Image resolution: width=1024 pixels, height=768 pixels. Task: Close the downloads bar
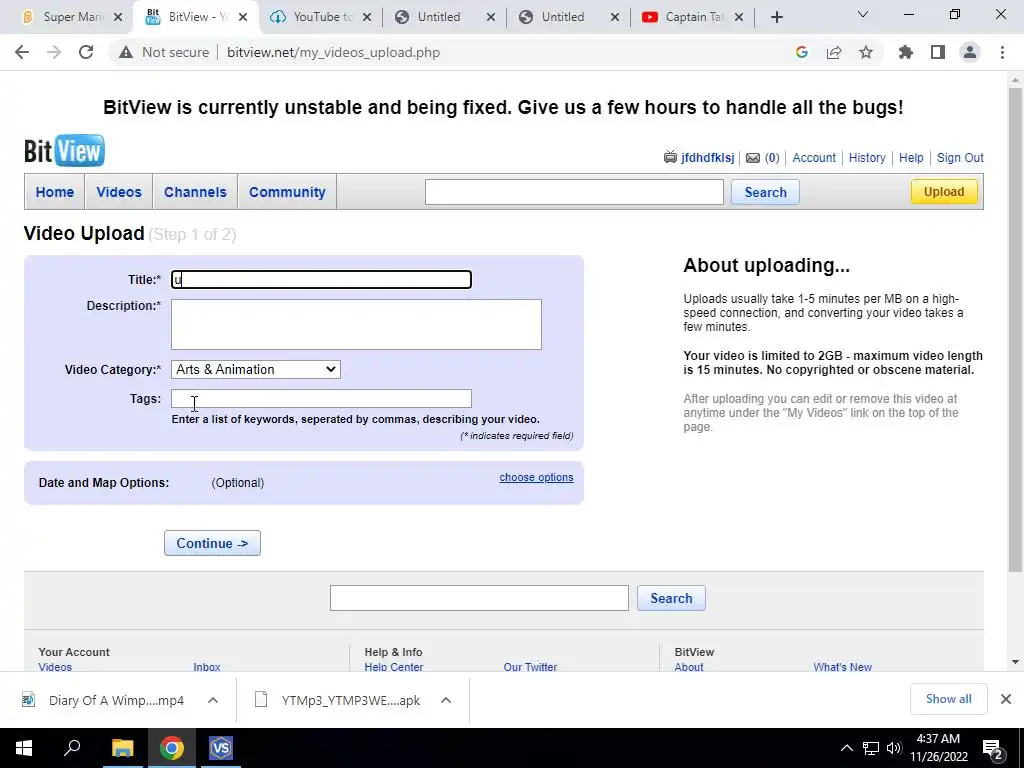pos(1006,699)
